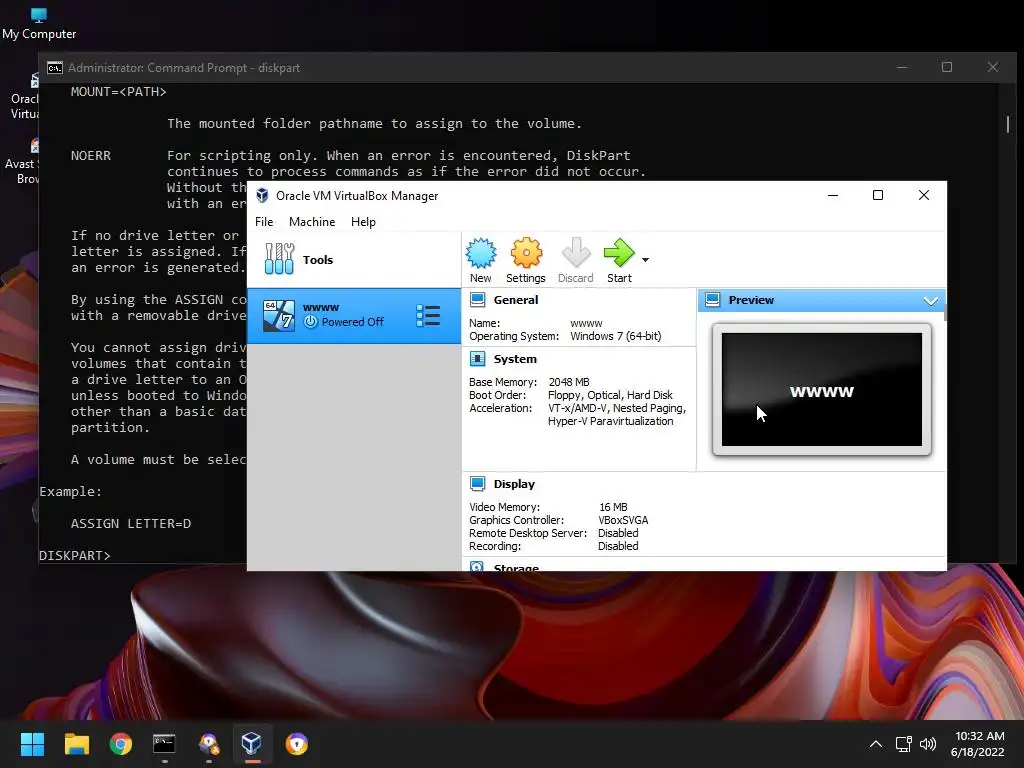Click the System section chip icon
Screen dimensions: 1024x768
tap(477, 359)
